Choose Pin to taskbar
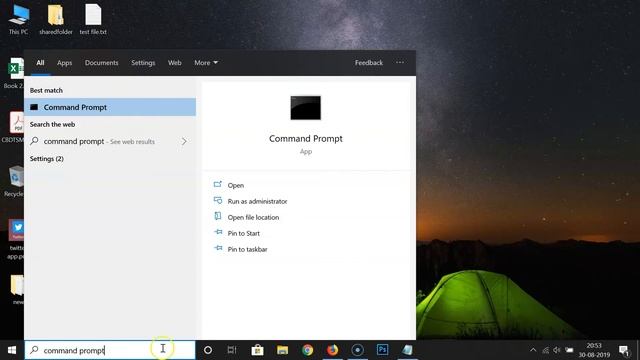The height and width of the screenshot is (360, 640). click(247, 249)
